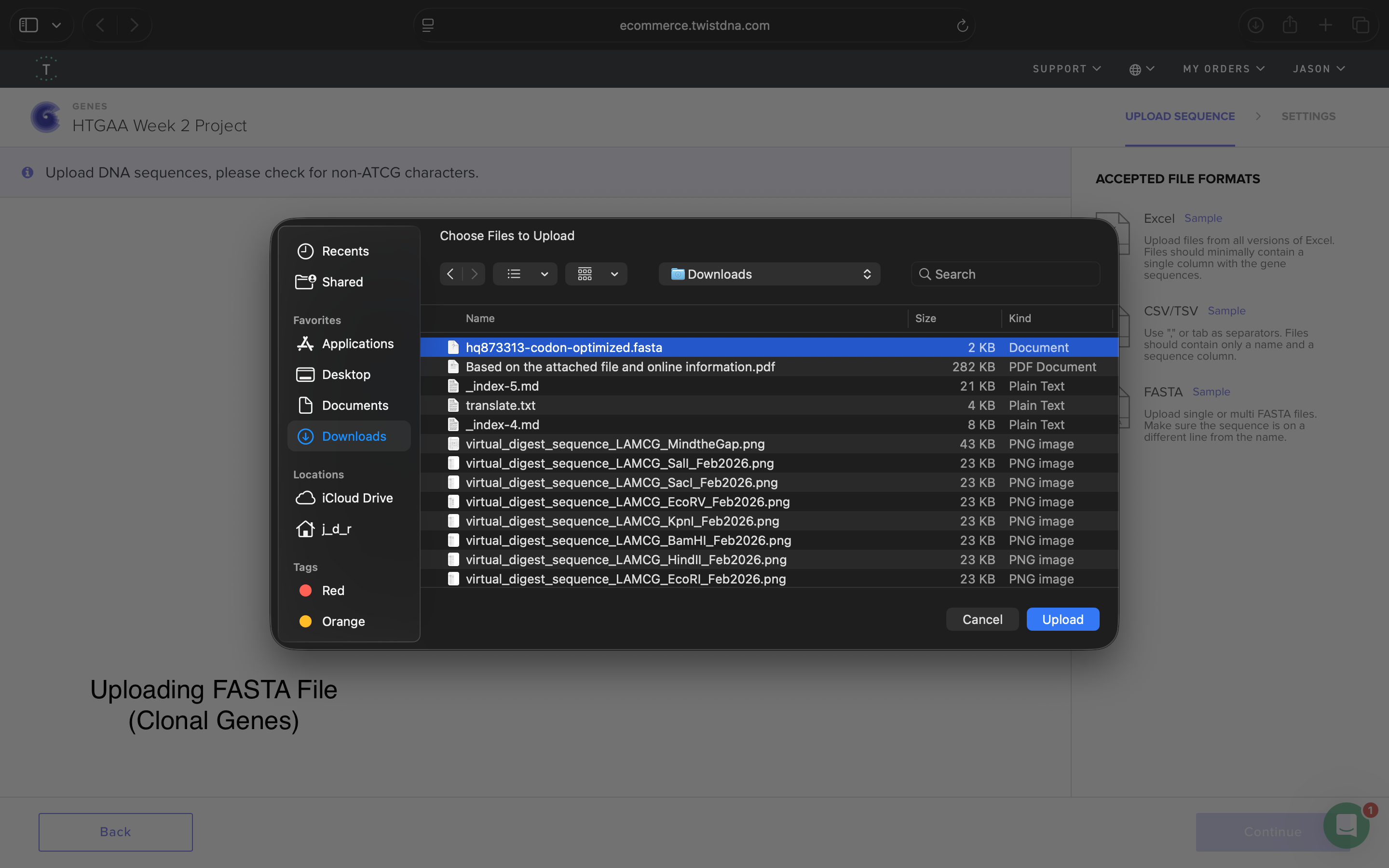Open the chat support bubble icon
Image resolution: width=1389 pixels, height=868 pixels.
point(1346,826)
